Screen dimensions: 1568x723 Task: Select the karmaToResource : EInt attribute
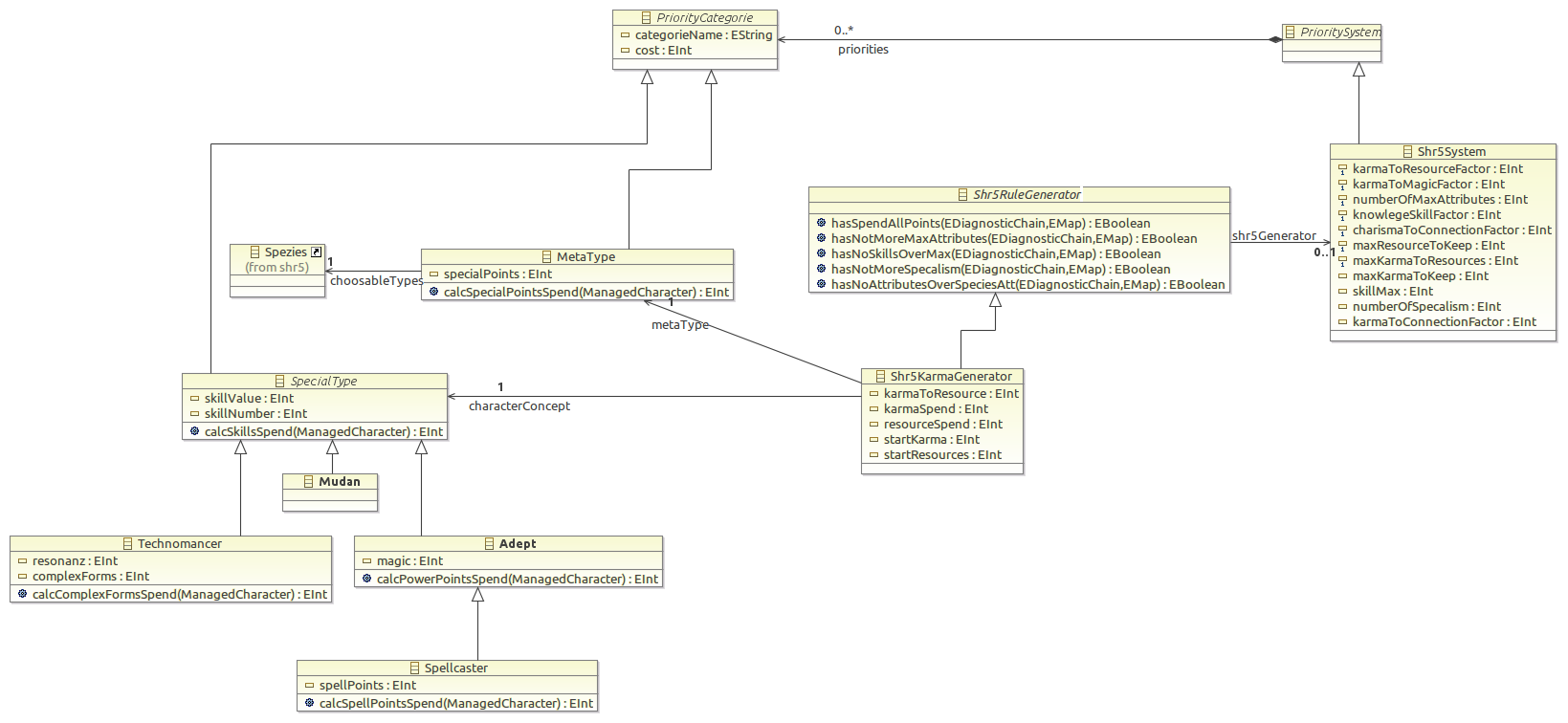click(951, 394)
